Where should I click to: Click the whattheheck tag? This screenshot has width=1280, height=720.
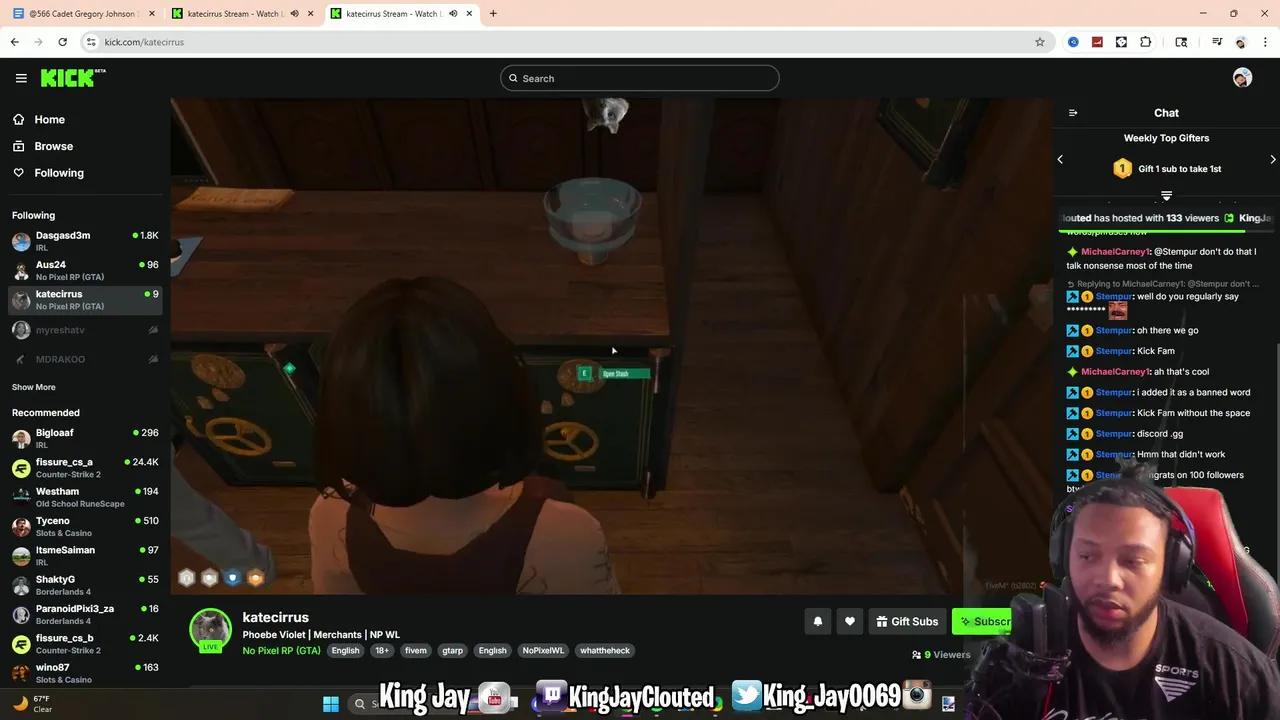click(605, 651)
